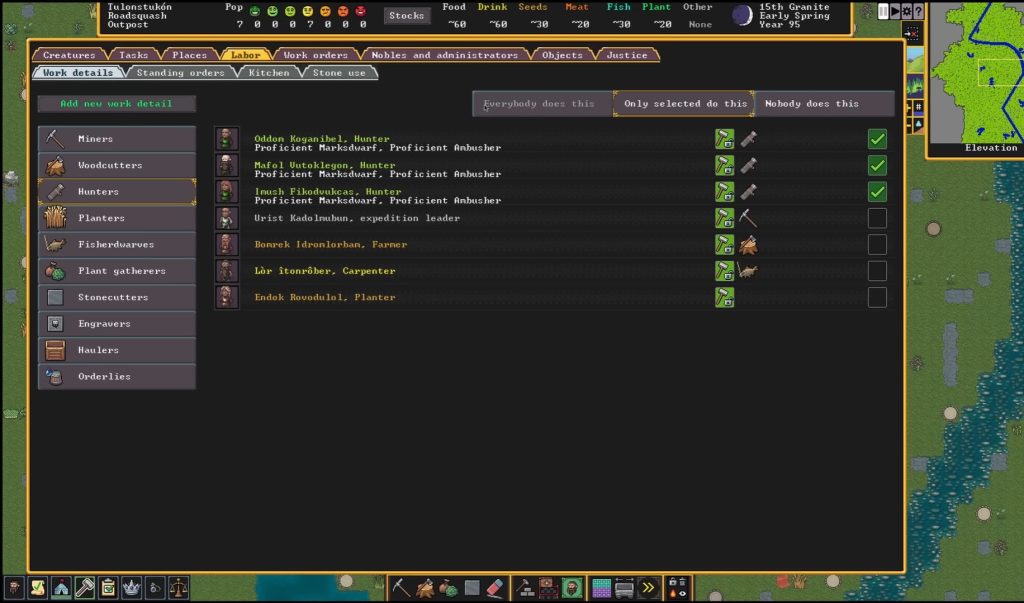Viewport: 1024px width, 603px height.
Task: Open the Standing orders sub-tab
Action: pos(180,73)
